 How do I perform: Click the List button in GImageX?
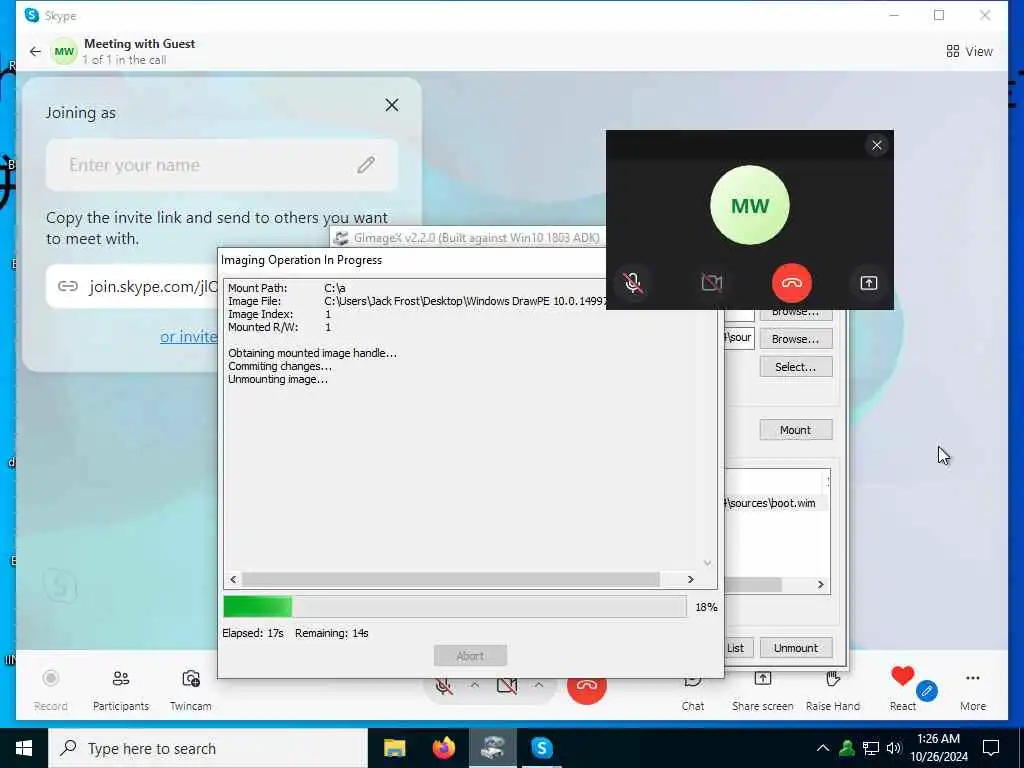(x=739, y=648)
